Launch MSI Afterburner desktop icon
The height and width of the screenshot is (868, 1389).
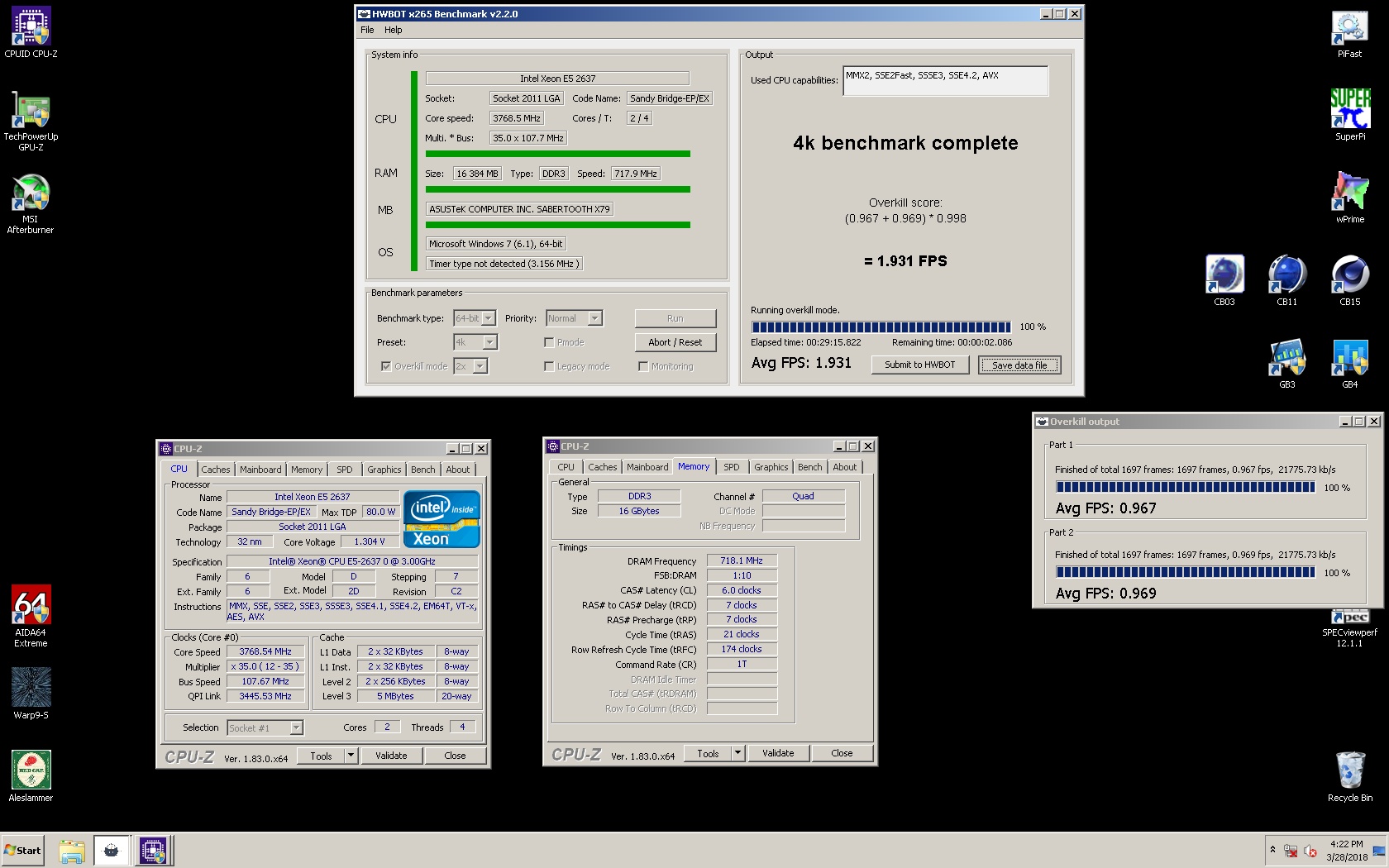tap(31, 203)
